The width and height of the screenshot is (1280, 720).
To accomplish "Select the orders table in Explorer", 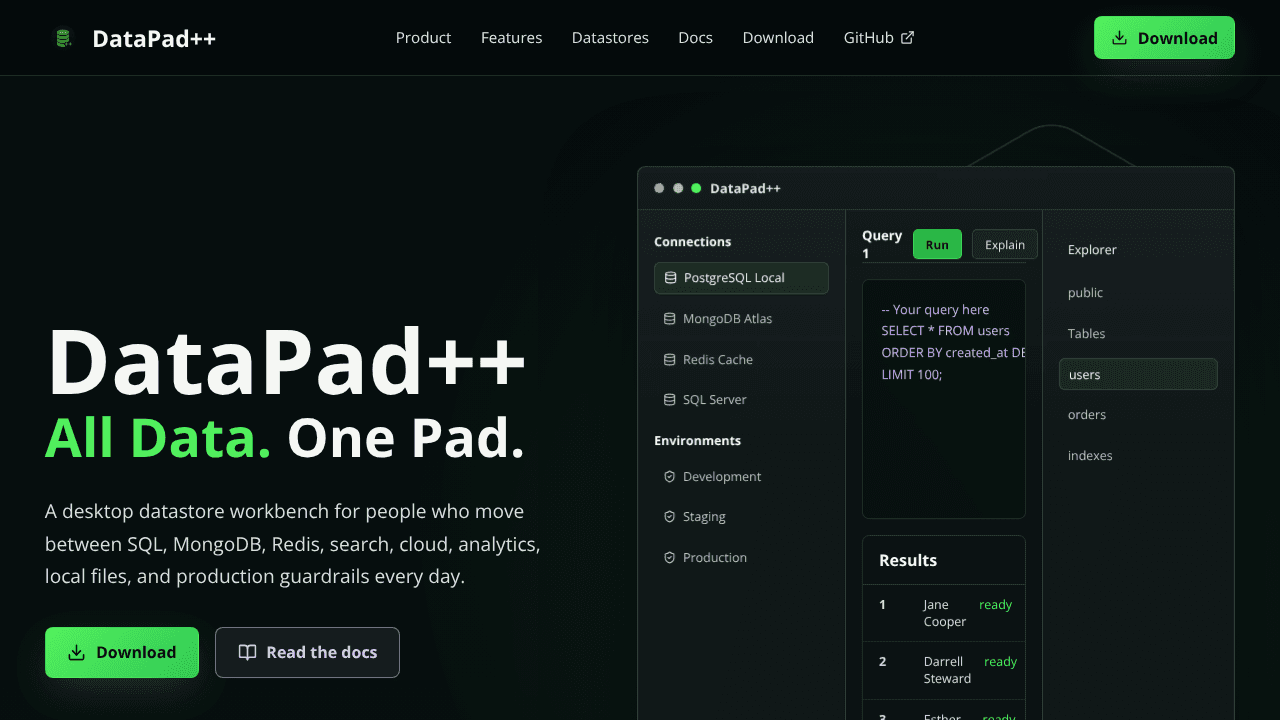I will coord(1138,415).
